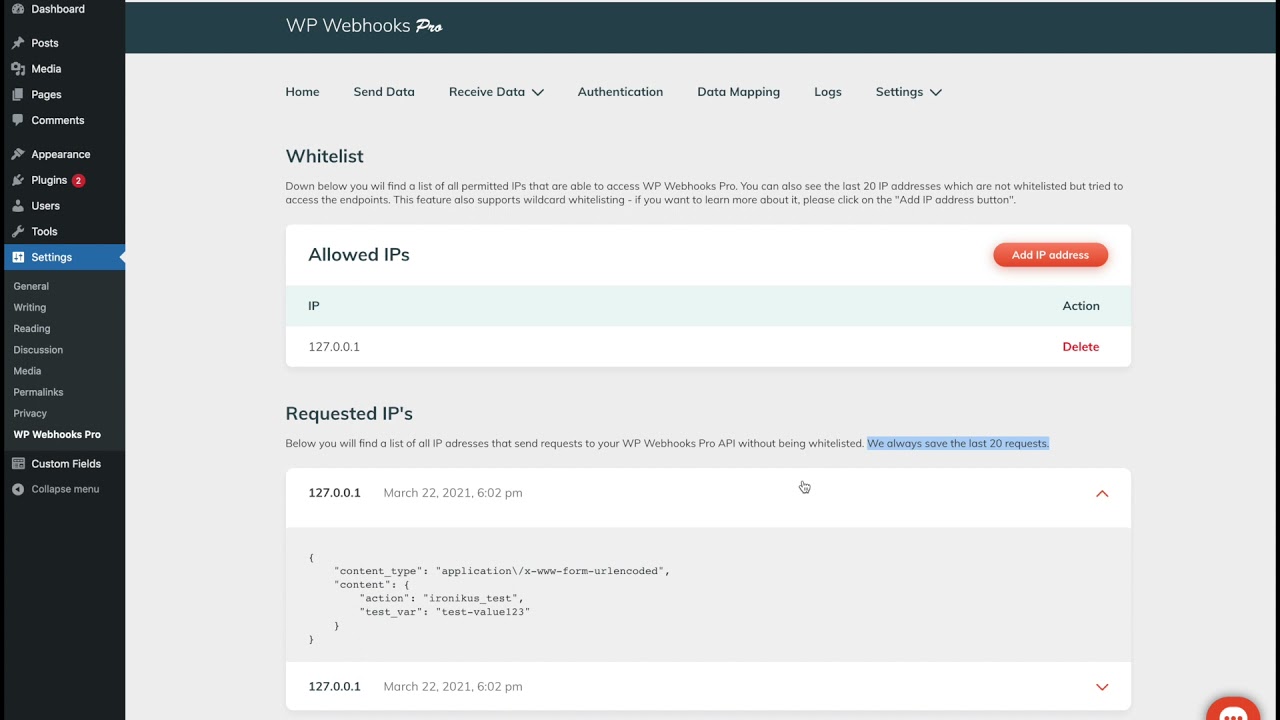1280x720 pixels.
Task: Delete the 127.0.0.1 allowed IP
Action: click(x=1080, y=347)
